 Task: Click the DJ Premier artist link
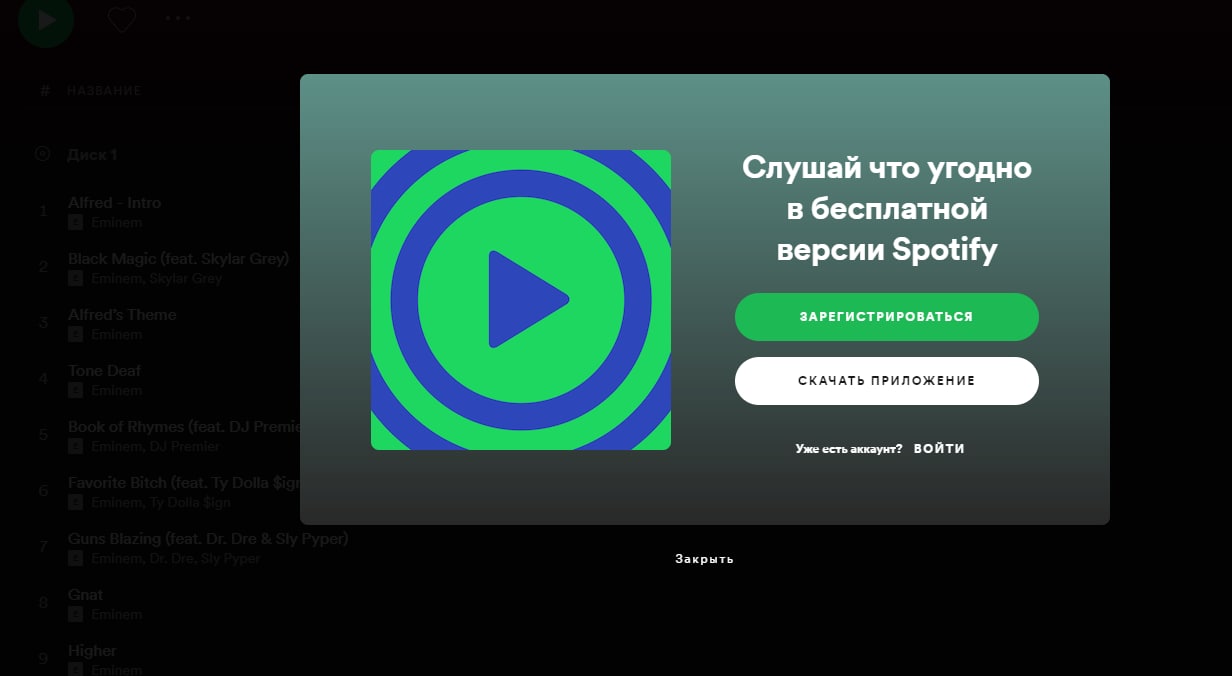(184, 446)
